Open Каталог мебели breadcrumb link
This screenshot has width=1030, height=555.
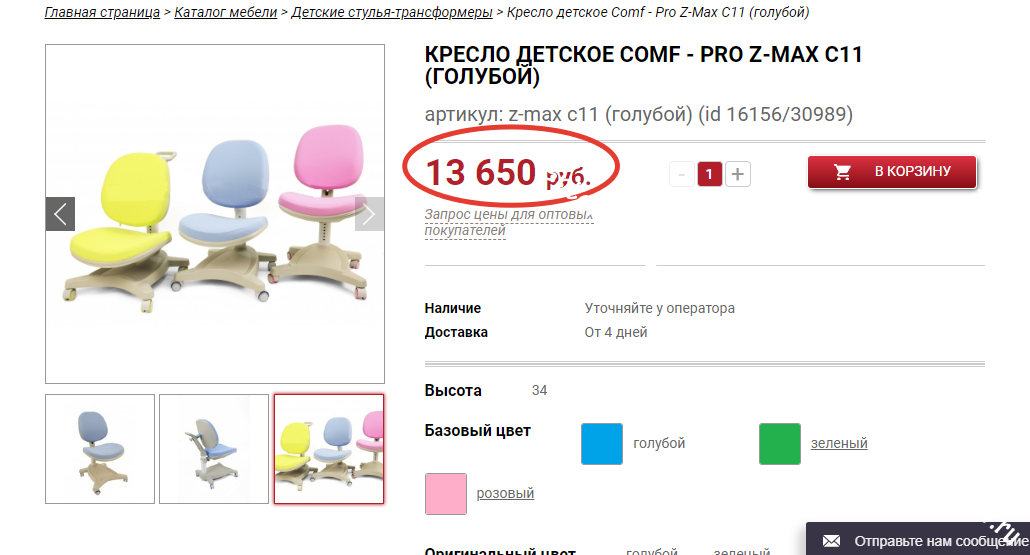pos(225,12)
